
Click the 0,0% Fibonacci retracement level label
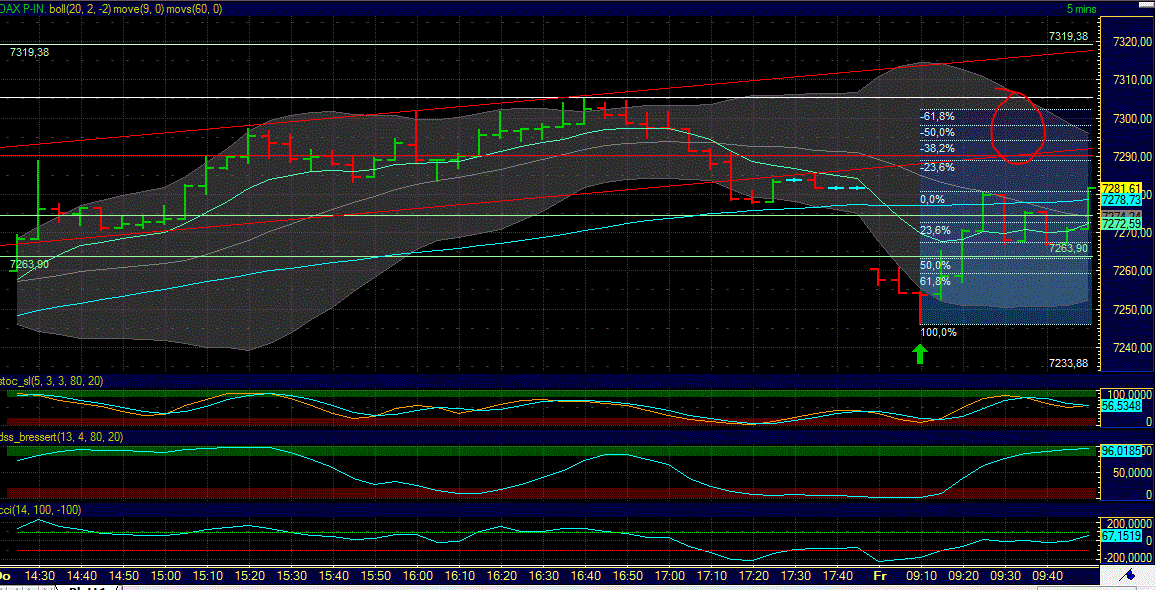point(934,199)
